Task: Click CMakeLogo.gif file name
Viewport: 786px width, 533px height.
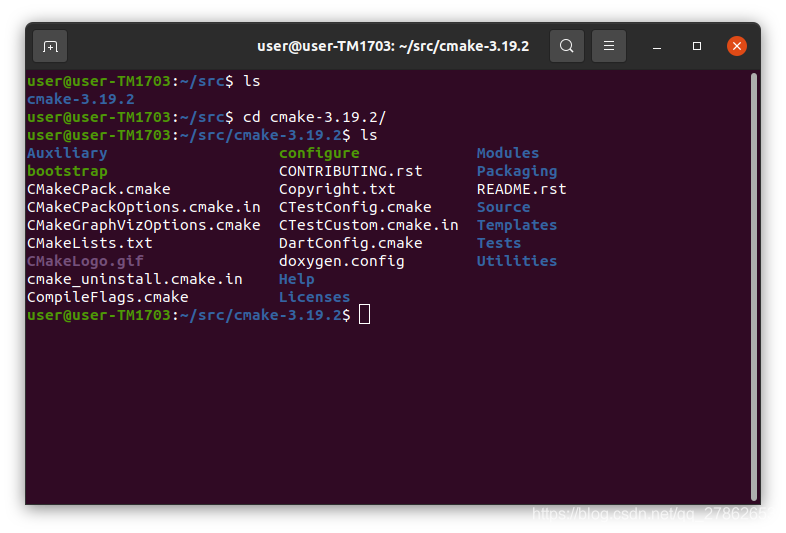Action: [85, 261]
